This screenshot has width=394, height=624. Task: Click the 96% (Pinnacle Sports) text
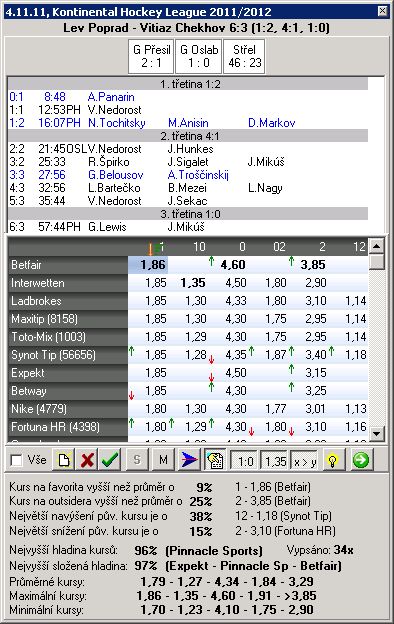198,551
